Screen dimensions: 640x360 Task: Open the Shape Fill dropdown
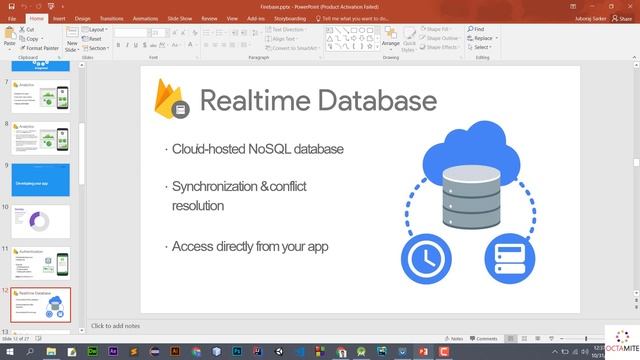tap(437, 29)
